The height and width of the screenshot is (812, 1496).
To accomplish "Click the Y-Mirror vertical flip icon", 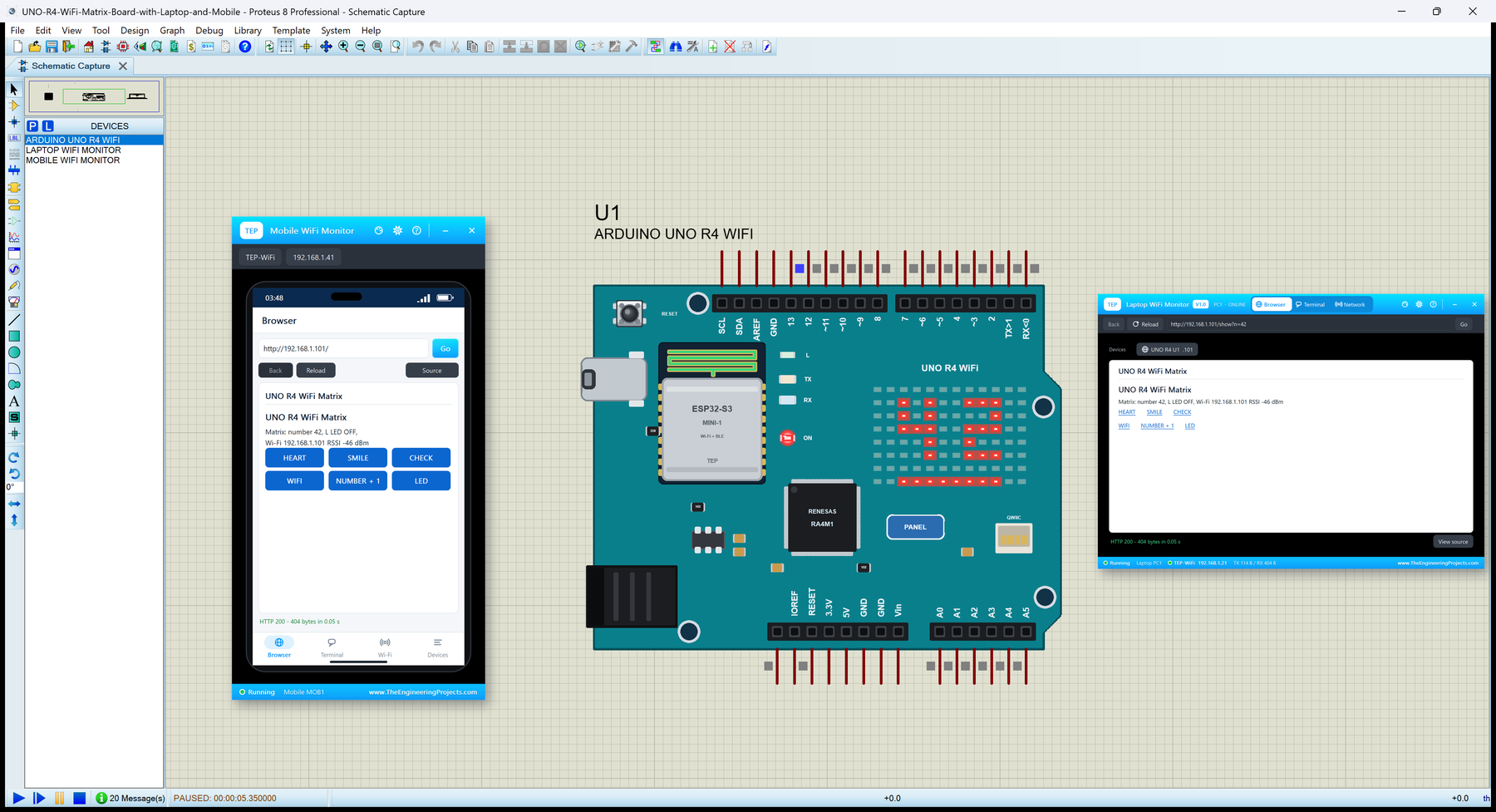I will 14,520.
